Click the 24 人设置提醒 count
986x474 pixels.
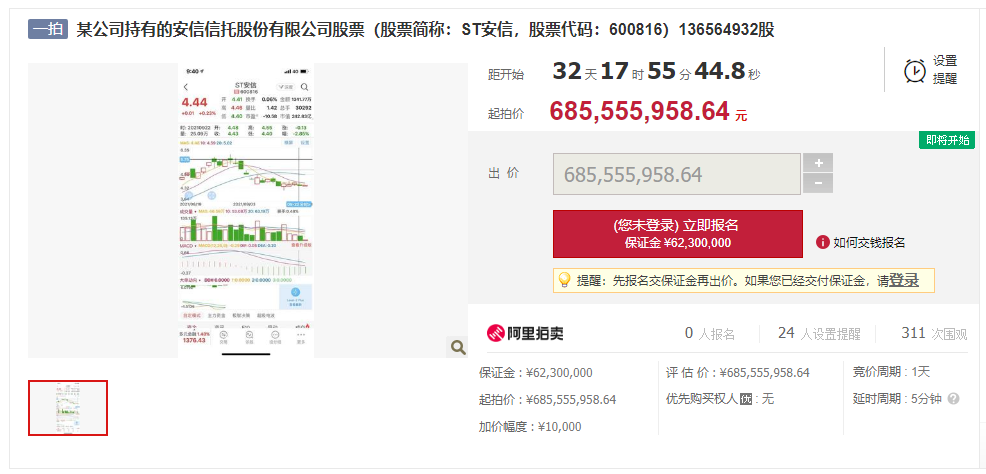(819, 333)
